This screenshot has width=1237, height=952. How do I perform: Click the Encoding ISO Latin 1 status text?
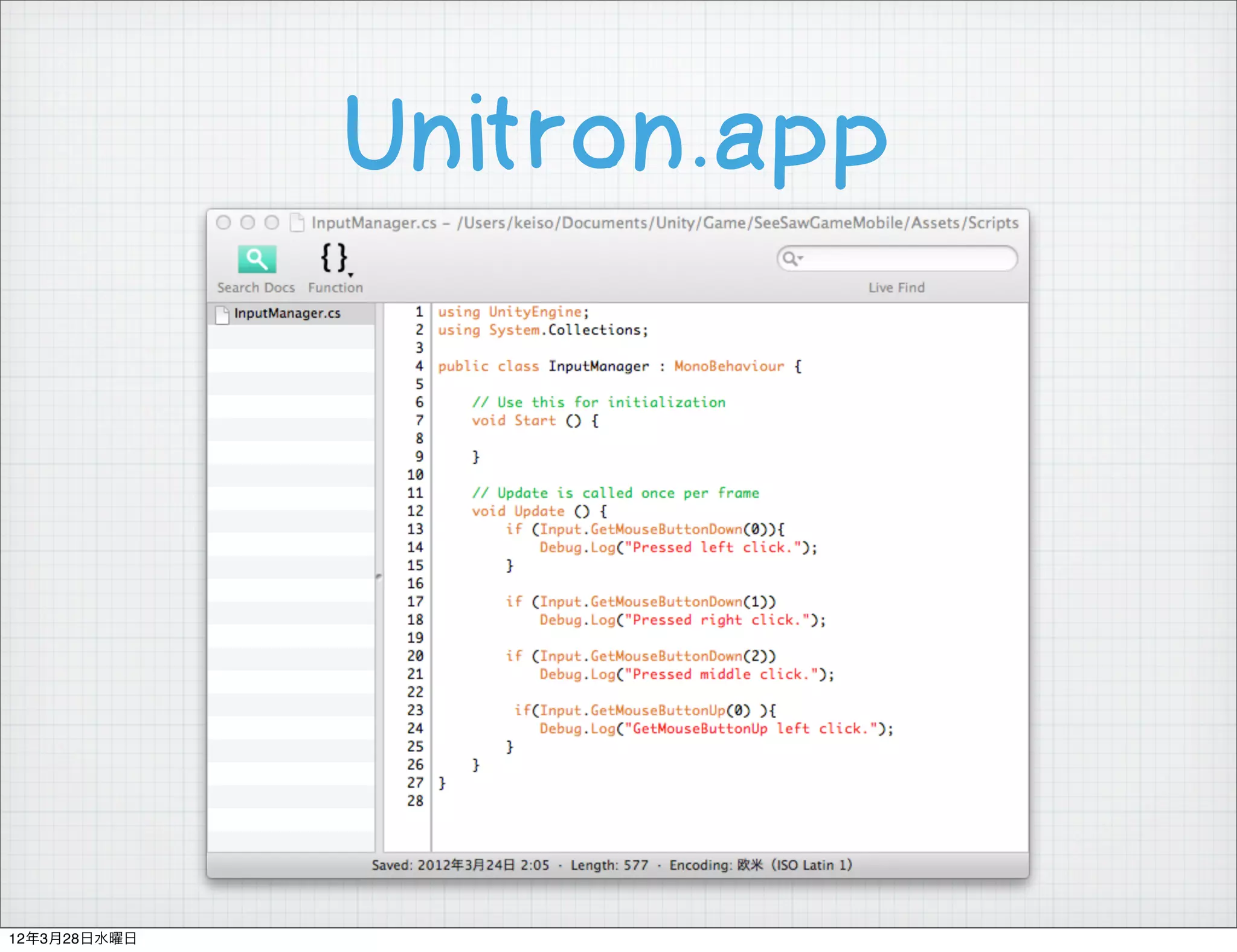(760, 865)
